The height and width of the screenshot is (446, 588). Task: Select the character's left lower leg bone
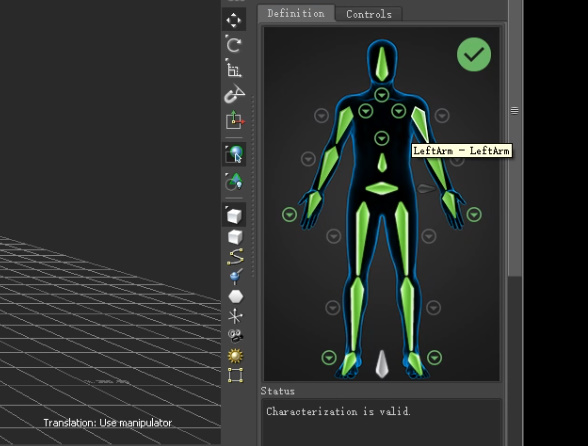(408, 314)
